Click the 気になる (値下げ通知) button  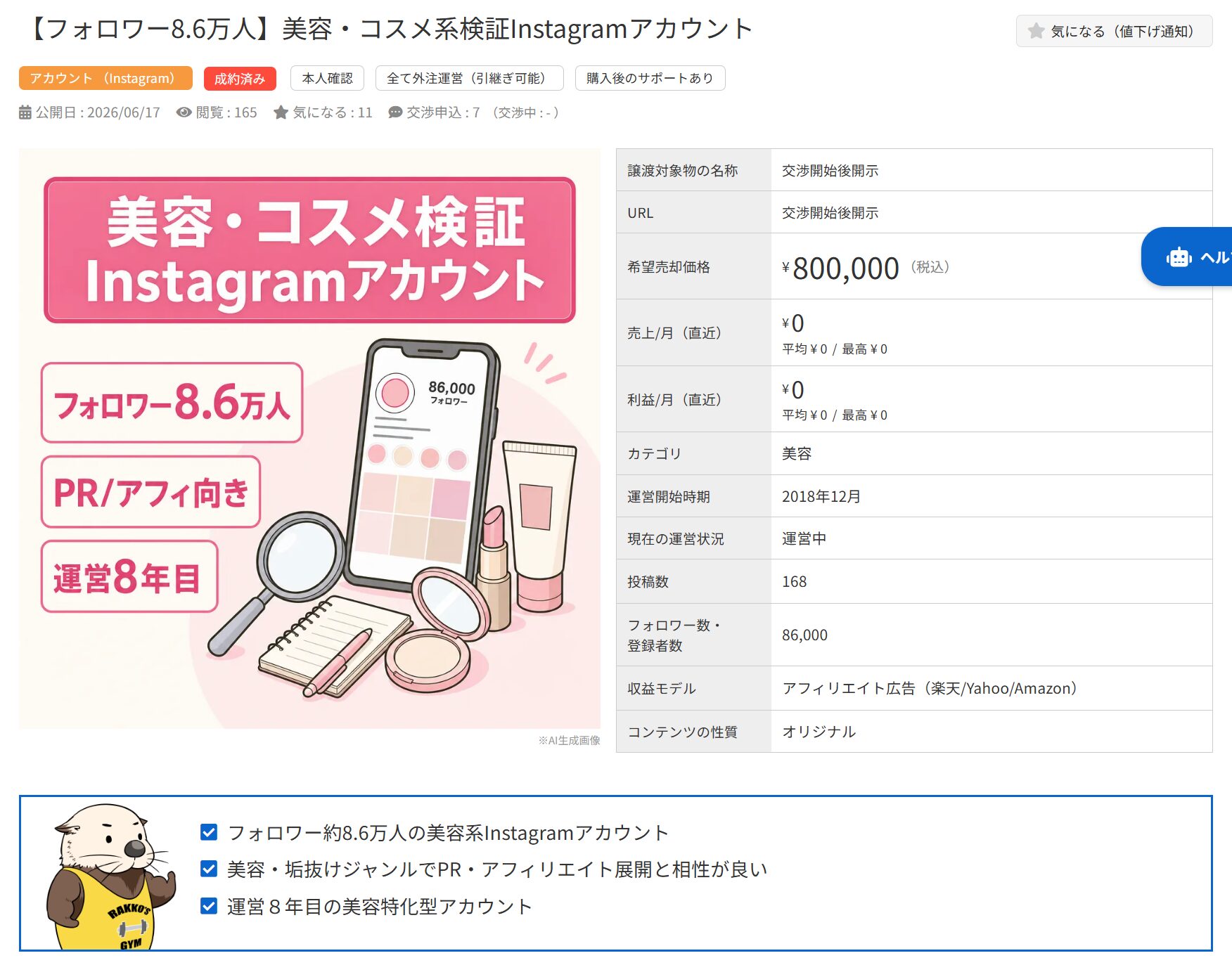point(1113,31)
